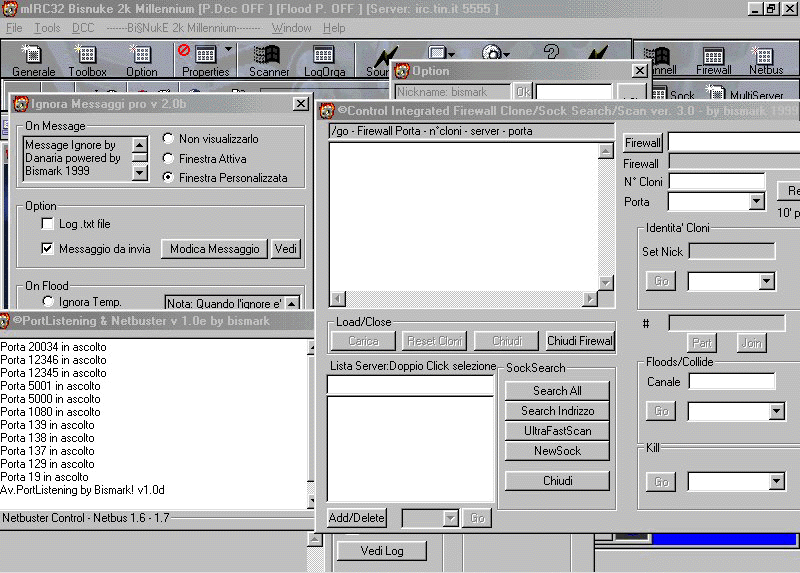Click the Search All button
The height and width of the screenshot is (573, 800).
557,391
